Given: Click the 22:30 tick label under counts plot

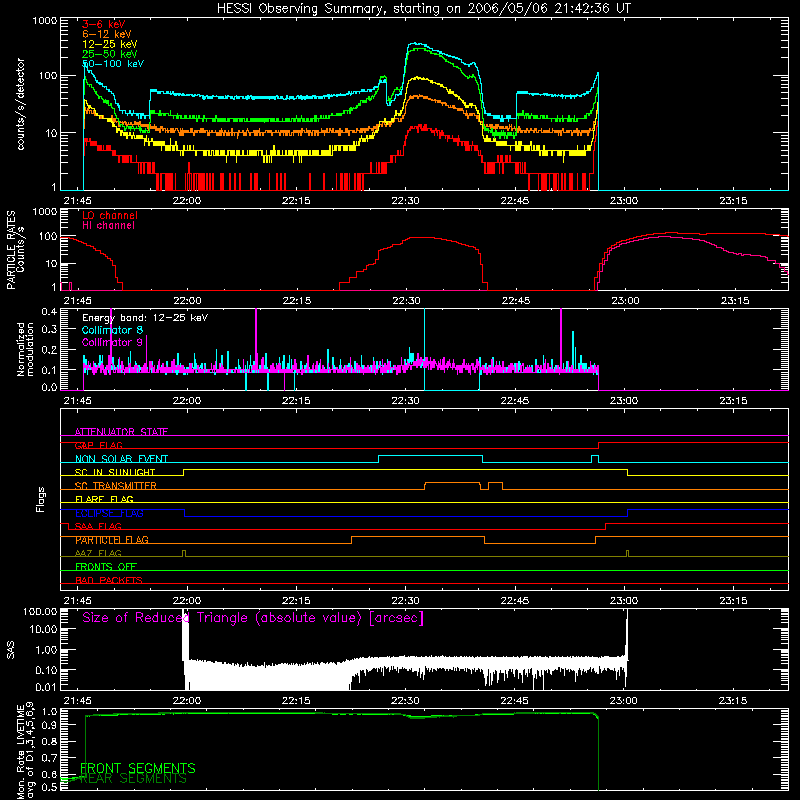Looking at the screenshot, I should 405,201.
